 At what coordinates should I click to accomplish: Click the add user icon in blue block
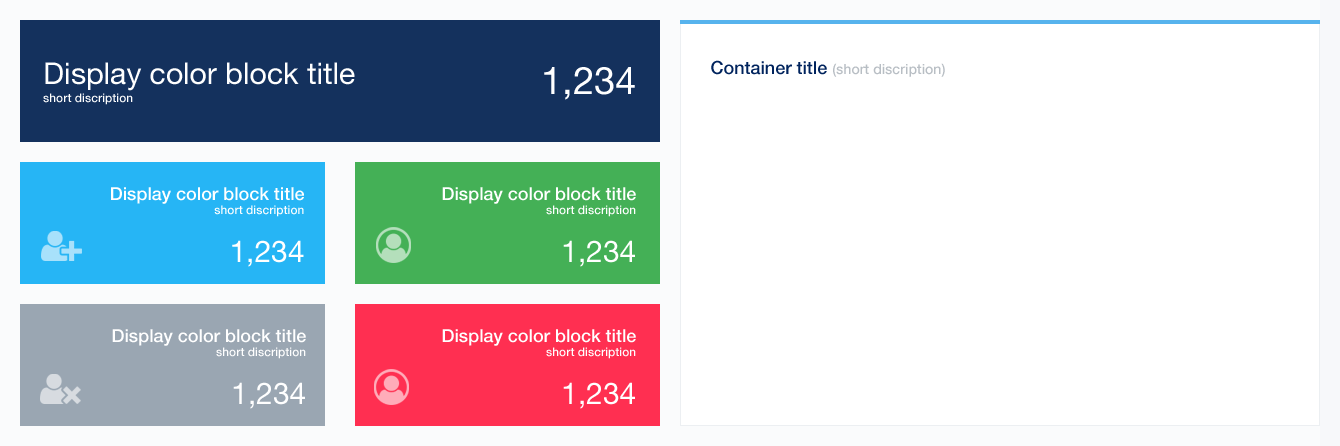[x=61, y=246]
